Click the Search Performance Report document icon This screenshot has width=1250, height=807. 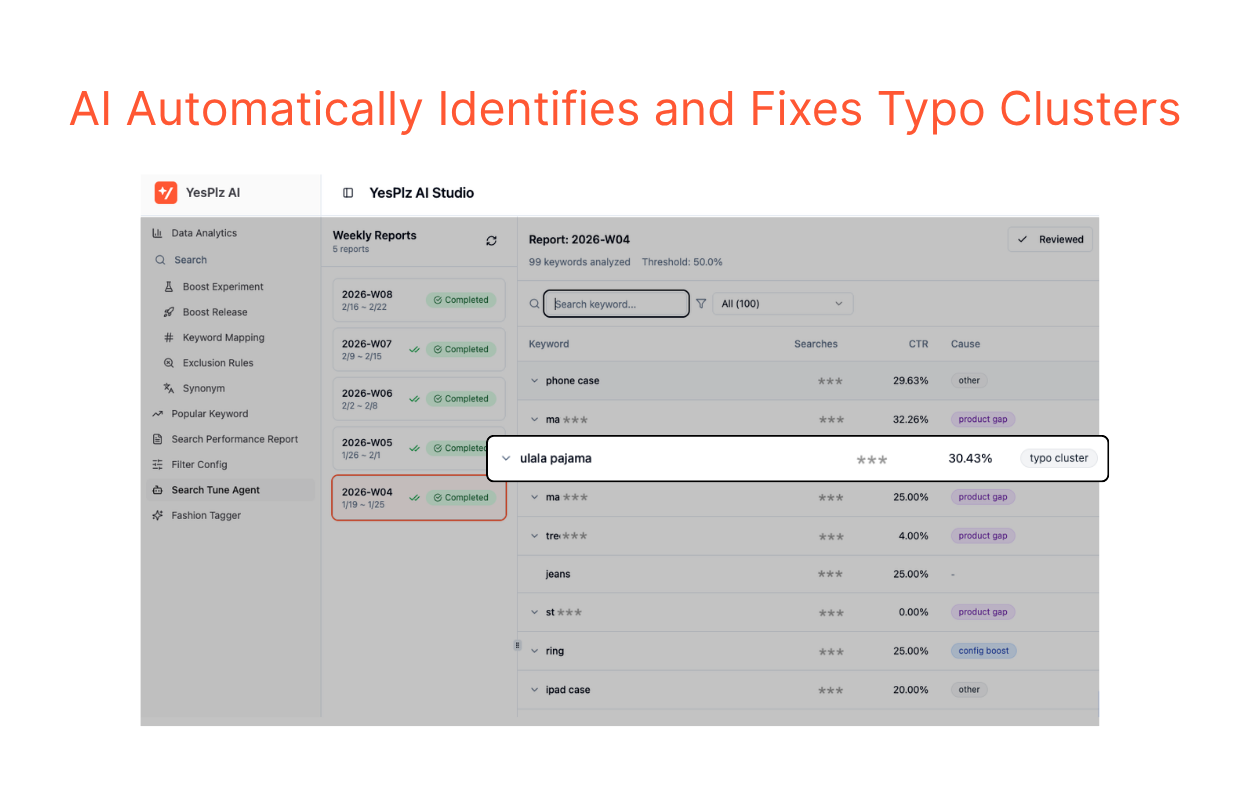[x=157, y=439]
